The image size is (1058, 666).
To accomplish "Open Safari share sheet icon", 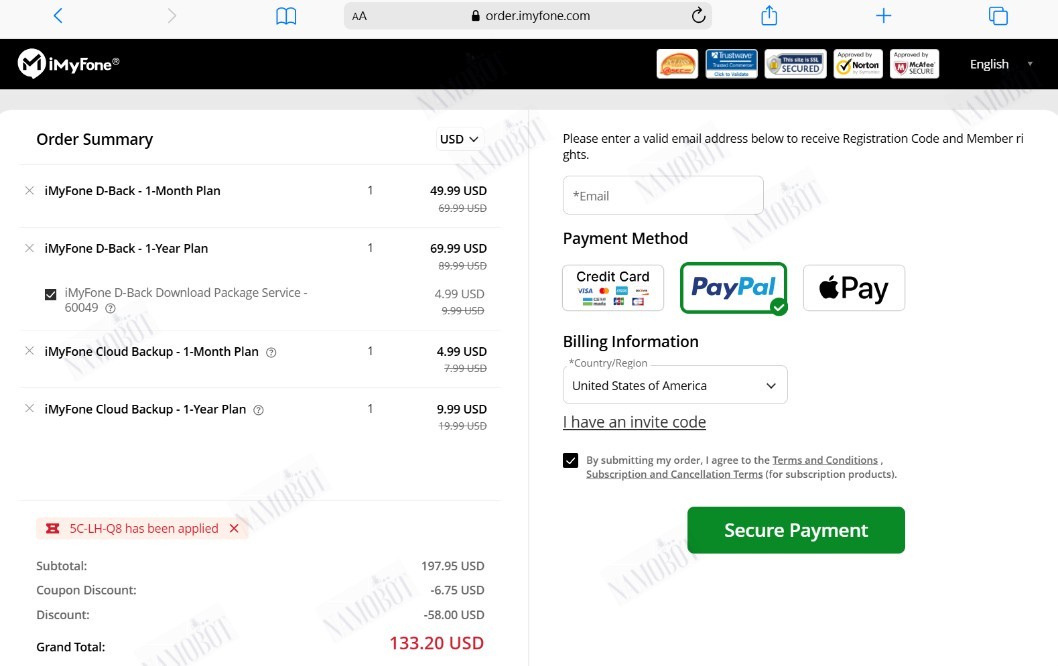I will click(x=769, y=15).
